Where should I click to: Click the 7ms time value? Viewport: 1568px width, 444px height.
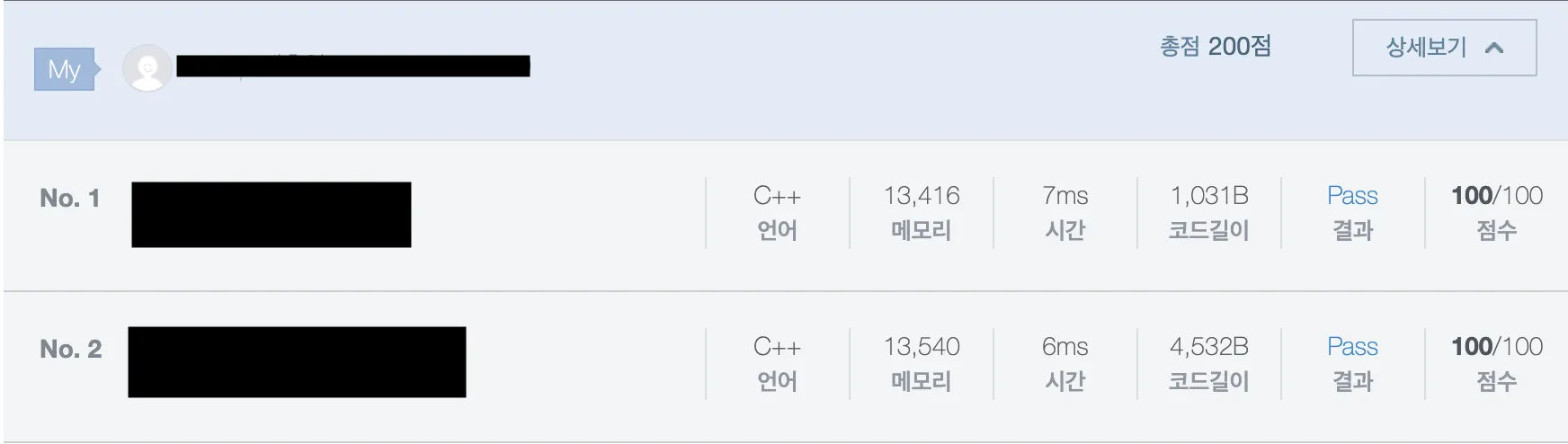pyautogui.click(x=1065, y=196)
